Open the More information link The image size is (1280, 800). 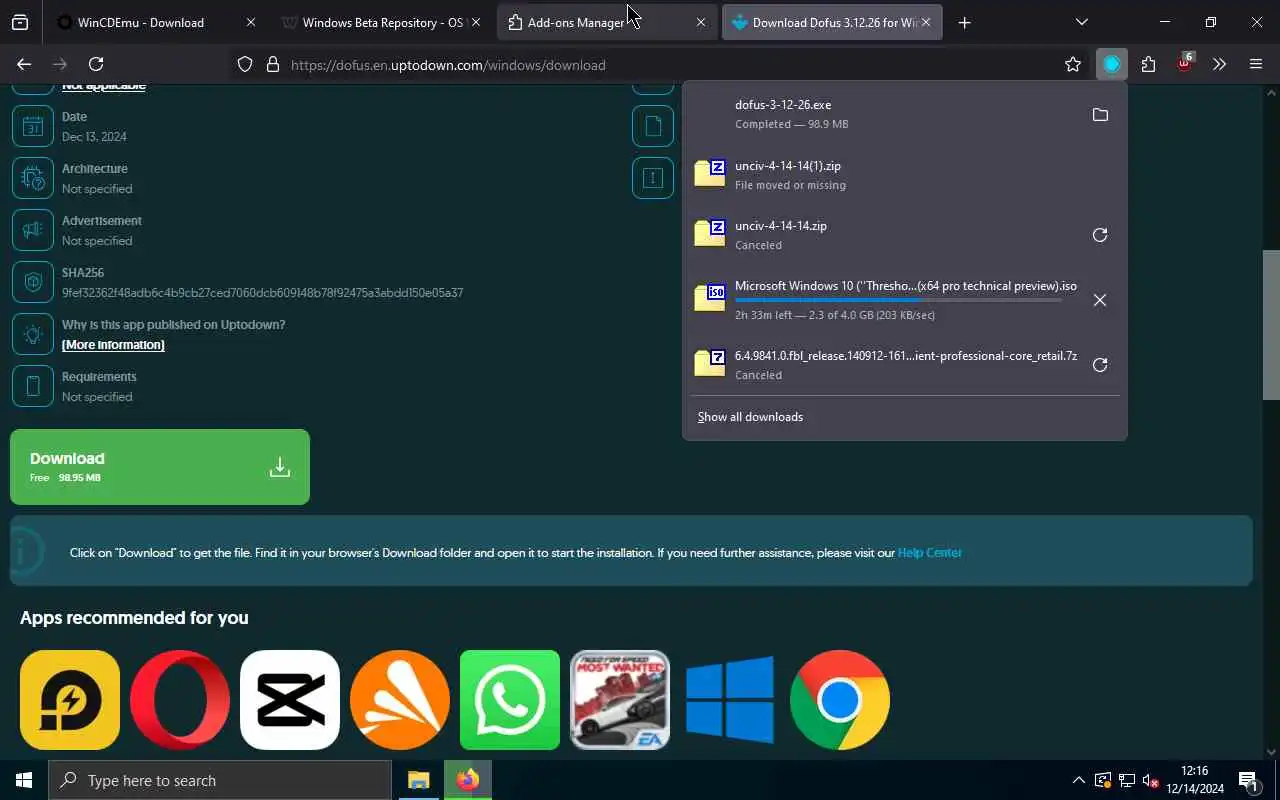pos(113,345)
